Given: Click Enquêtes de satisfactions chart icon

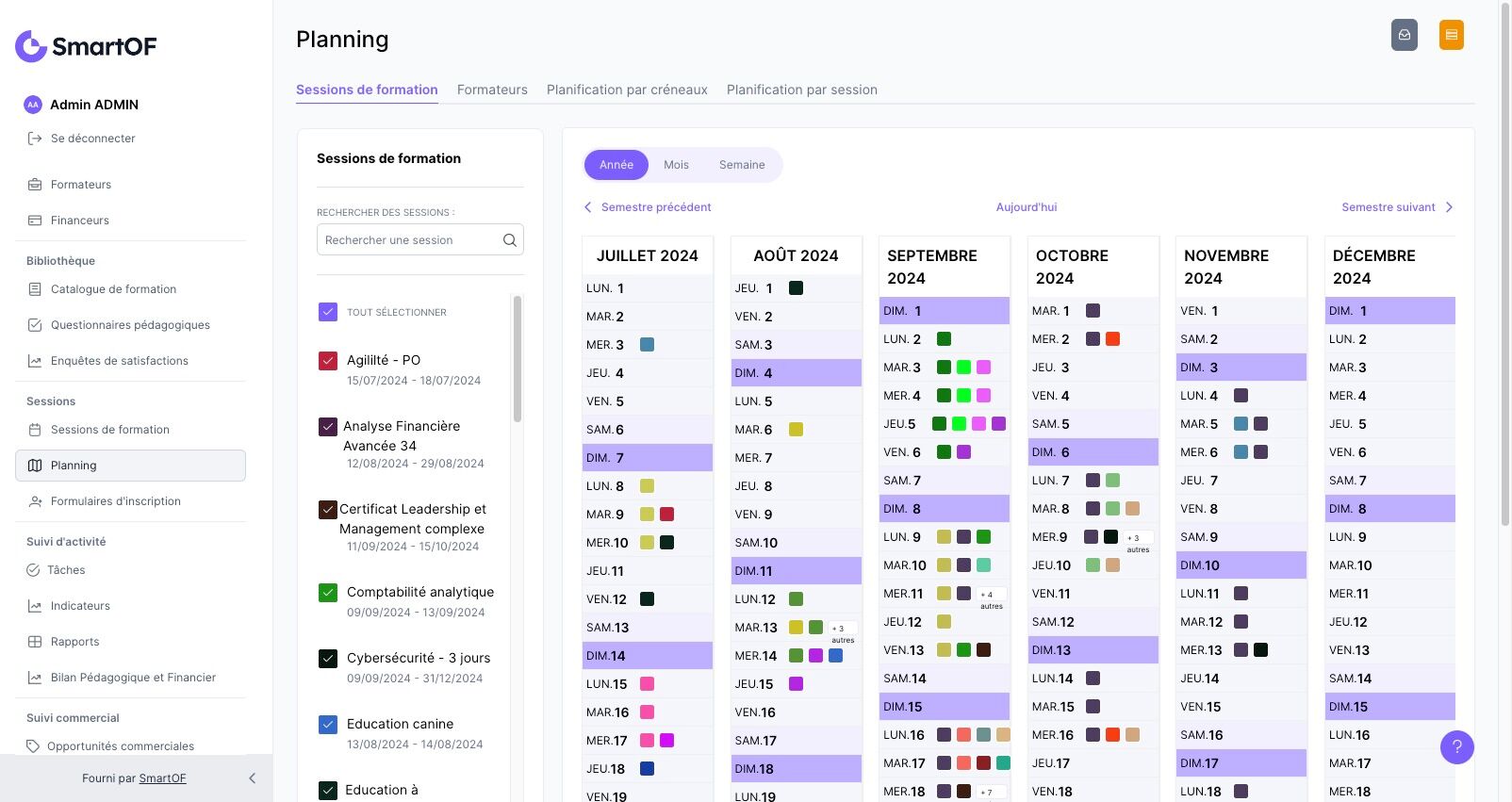Looking at the screenshot, I should 35,361.
